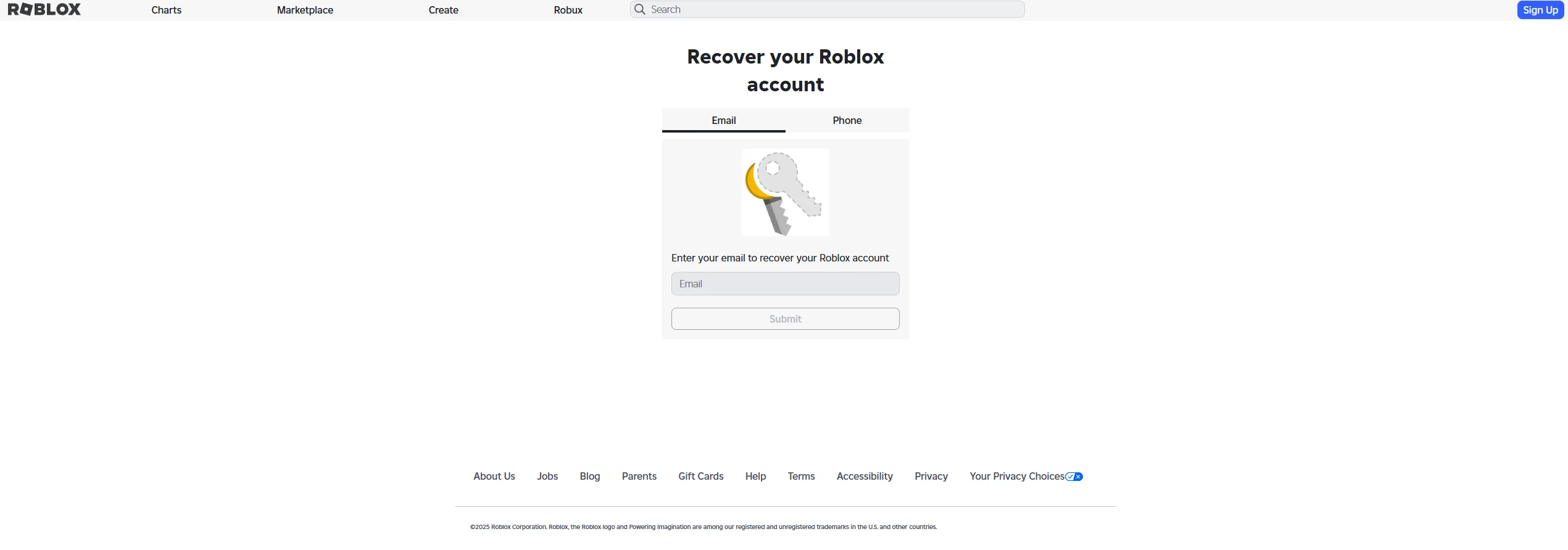
Task: Open the Marketplace page
Action: [x=305, y=10]
